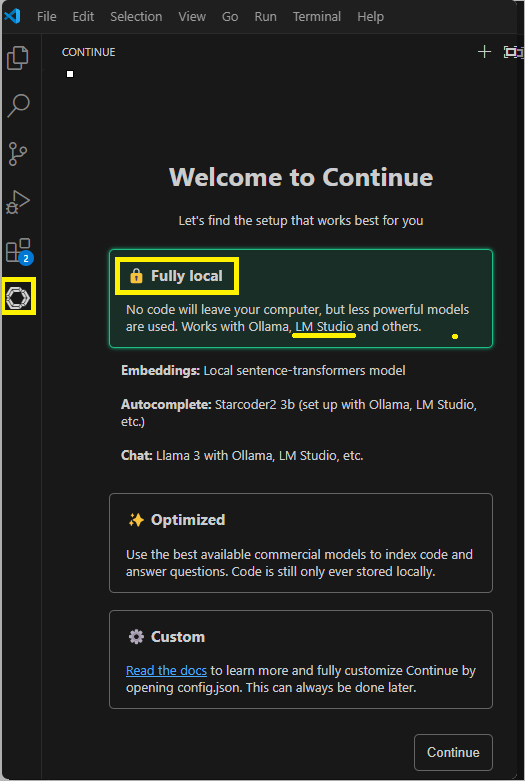Open the Edit menu
Screen dimensions: 525x781
[x=83, y=16]
